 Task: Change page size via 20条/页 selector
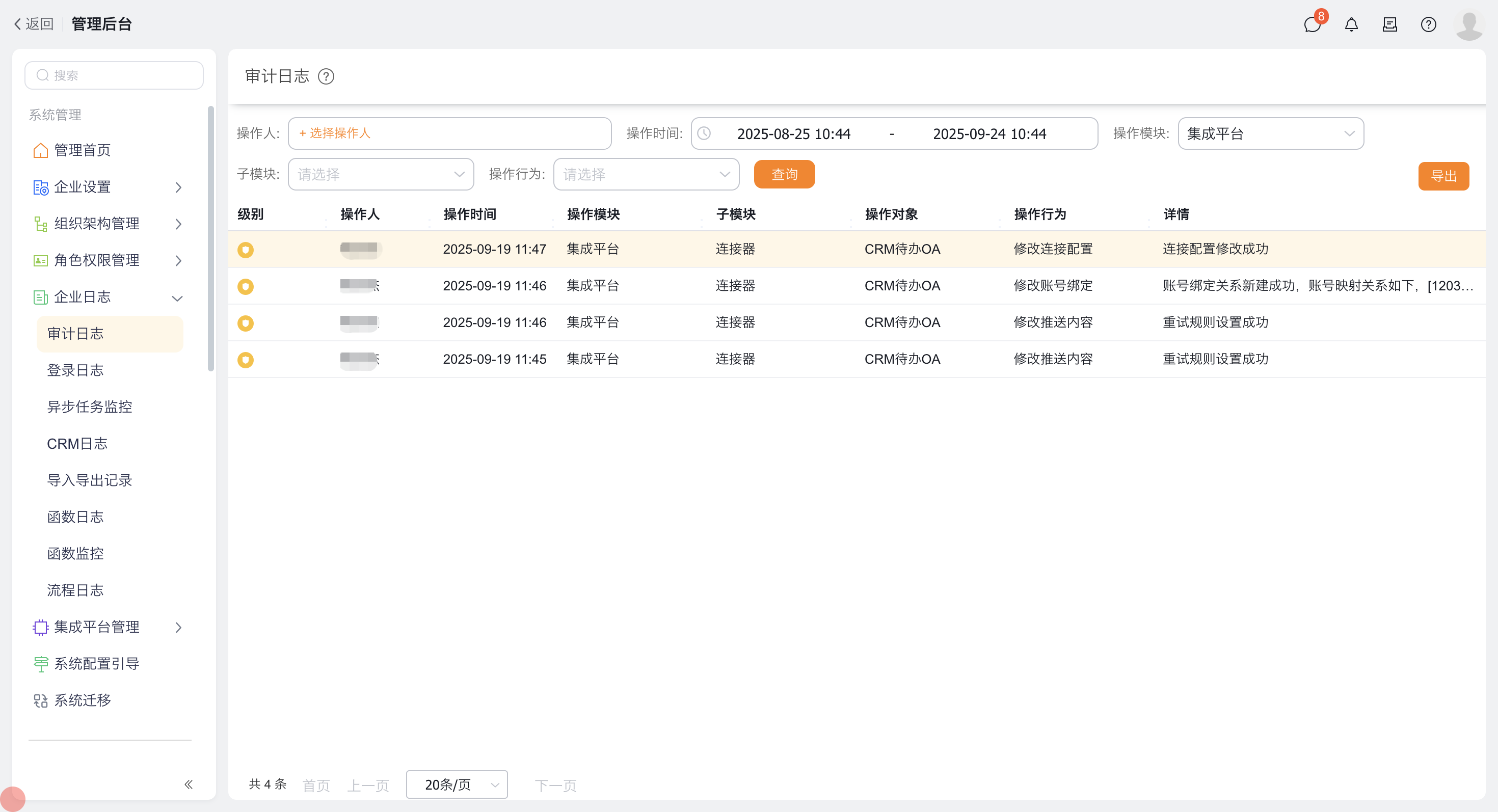tap(457, 784)
